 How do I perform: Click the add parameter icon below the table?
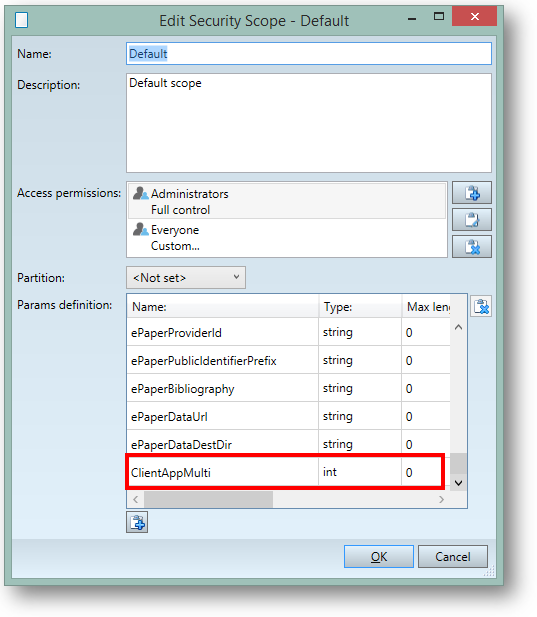tap(137, 522)
